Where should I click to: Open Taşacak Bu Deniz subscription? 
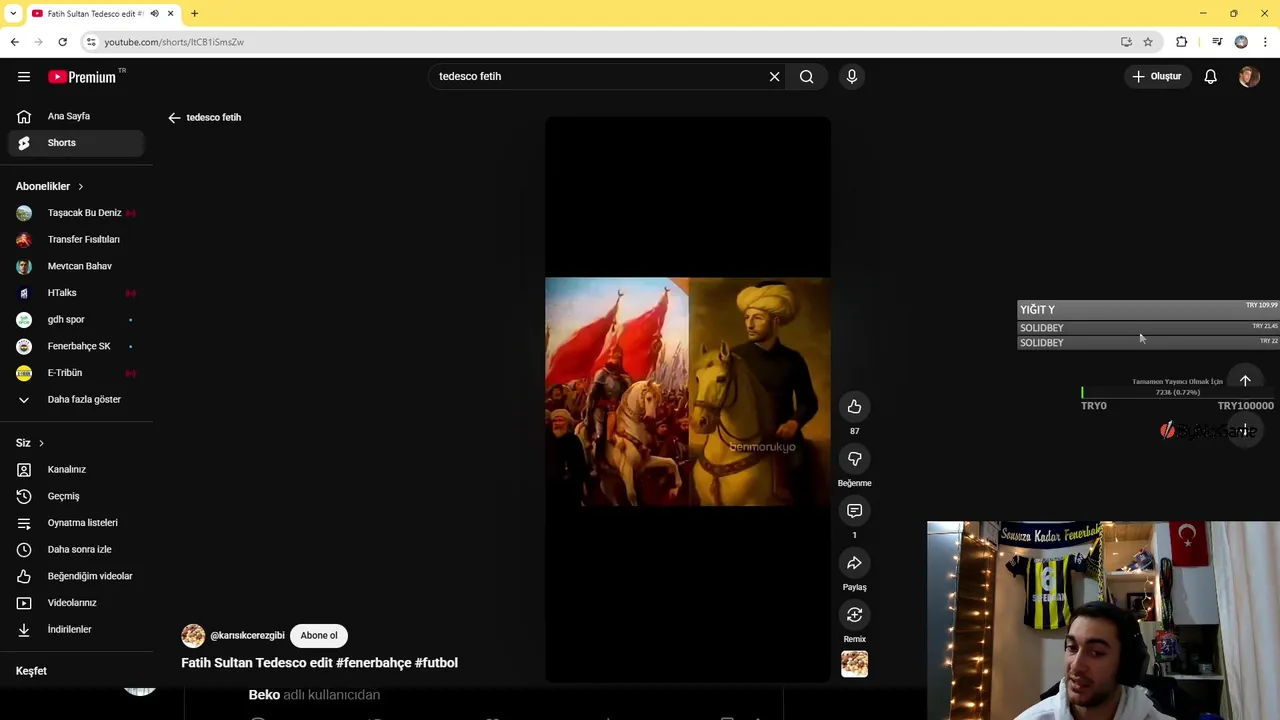click(x=76, y=213)
